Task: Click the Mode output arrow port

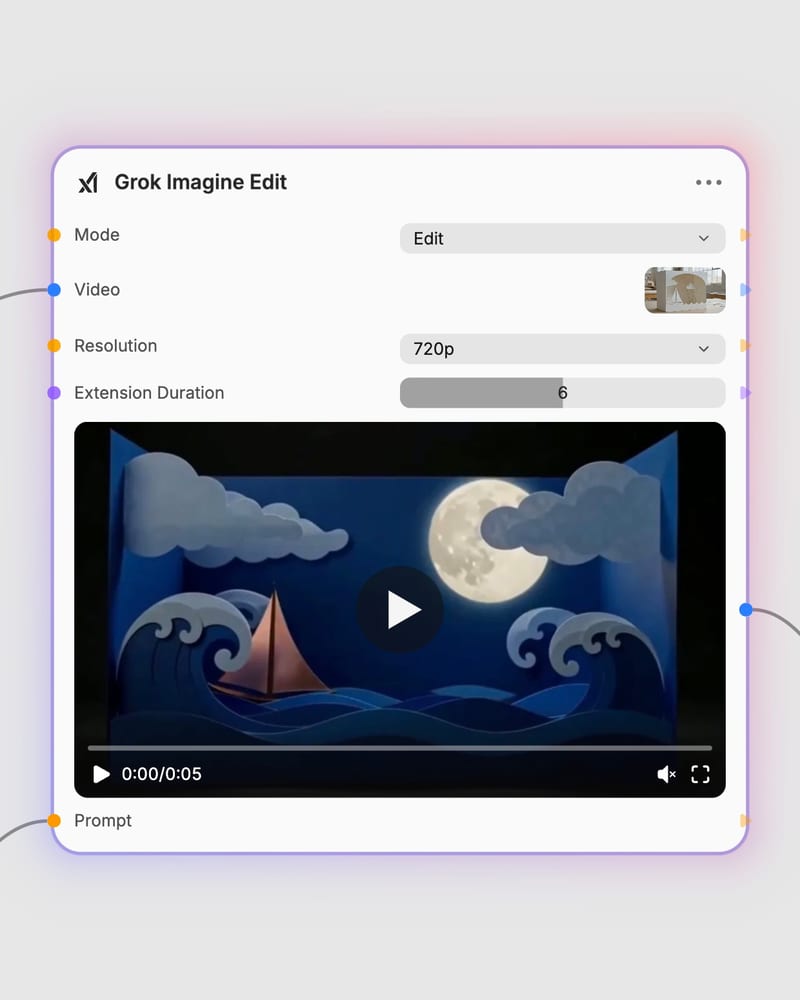Action: (745, 235)
